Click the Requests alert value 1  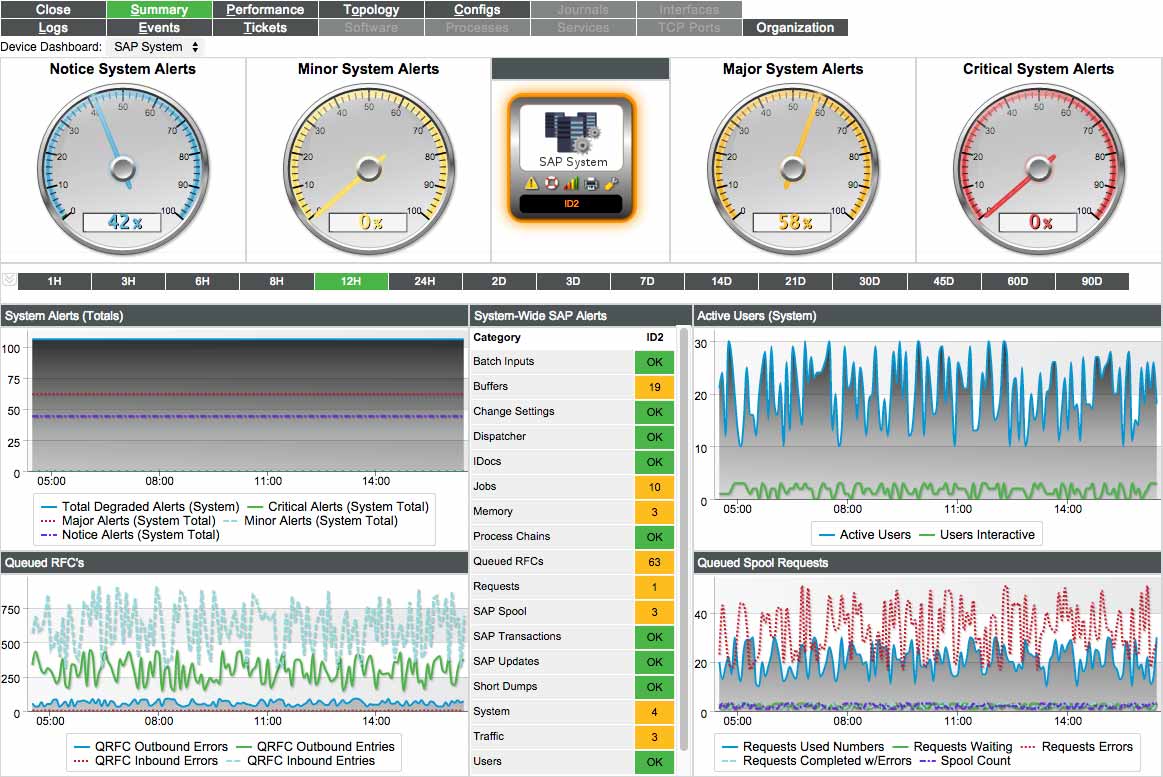pyautogui.click(x=654, y=586)
